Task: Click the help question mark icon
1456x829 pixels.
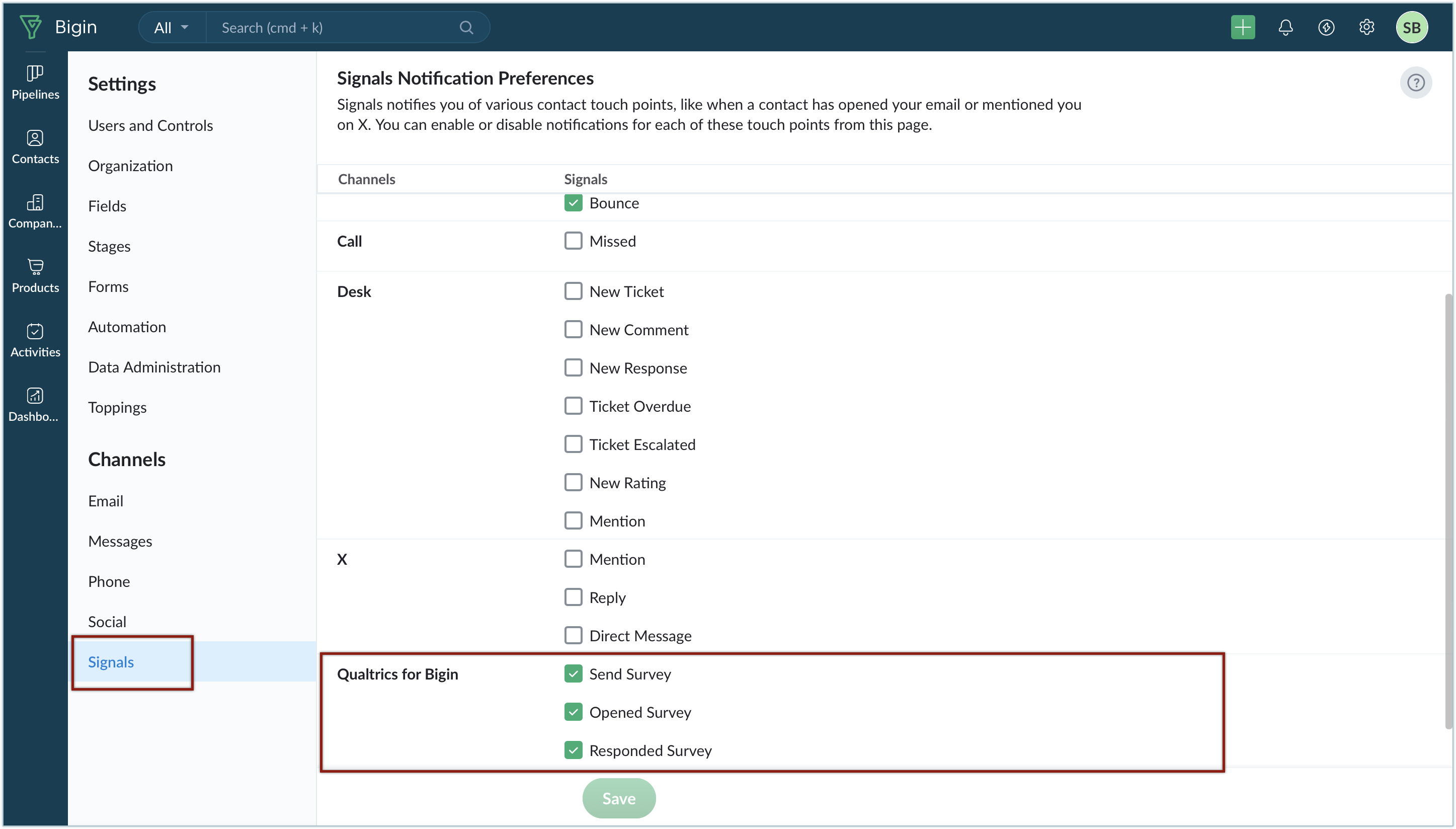Action: pos(1416,83)
